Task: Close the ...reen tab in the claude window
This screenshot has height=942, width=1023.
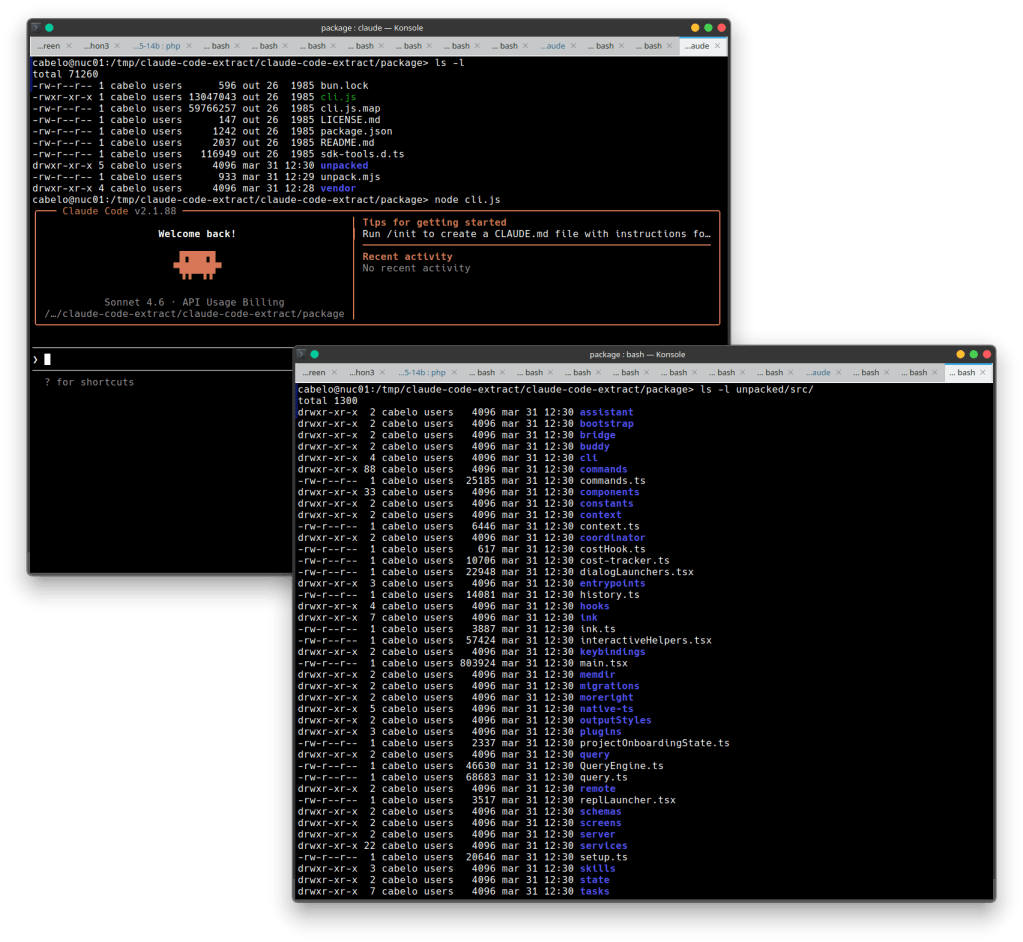Action: click(69, 46)
